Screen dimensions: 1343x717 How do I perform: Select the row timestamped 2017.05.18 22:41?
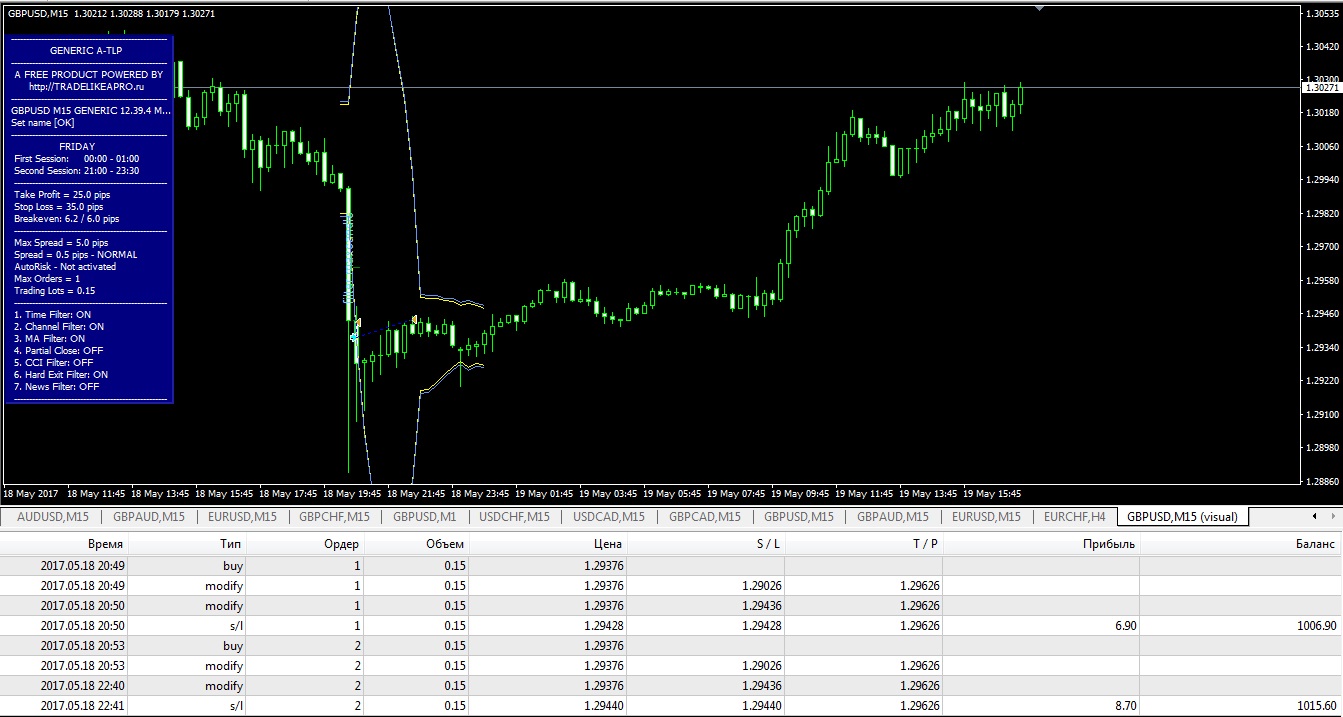(671, 706)
